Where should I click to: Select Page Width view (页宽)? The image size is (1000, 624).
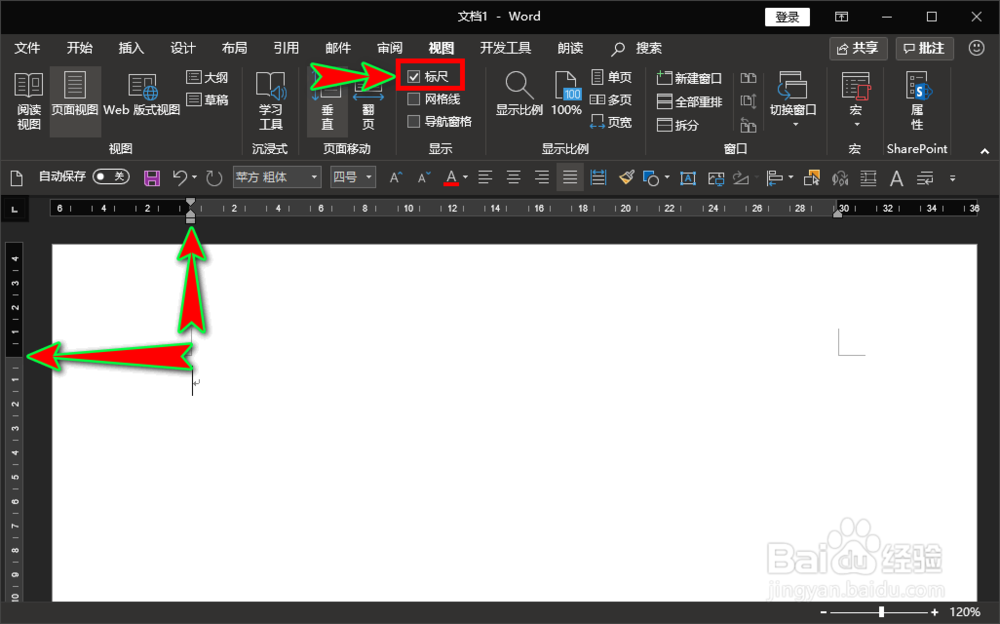point(611,122)
